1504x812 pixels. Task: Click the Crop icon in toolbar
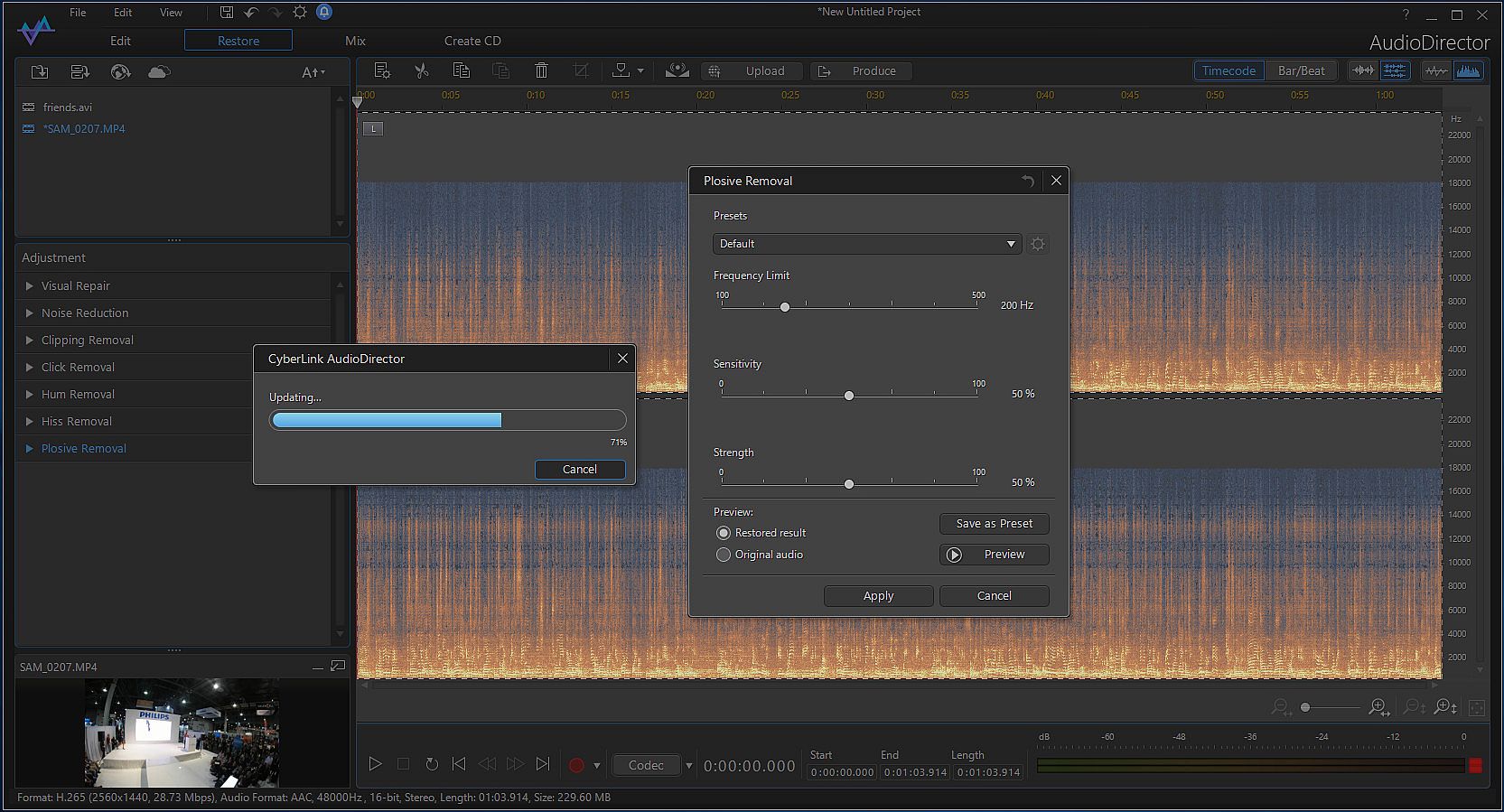(x=581, y=71)
